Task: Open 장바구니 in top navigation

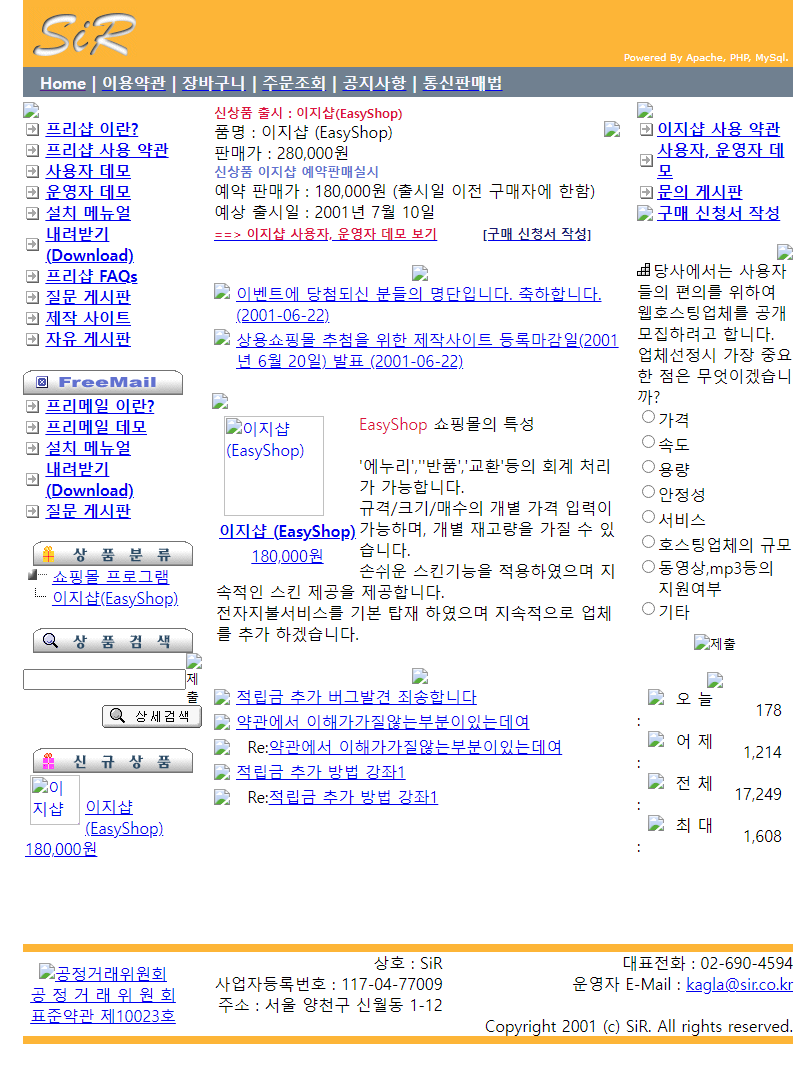Action: 213,83
